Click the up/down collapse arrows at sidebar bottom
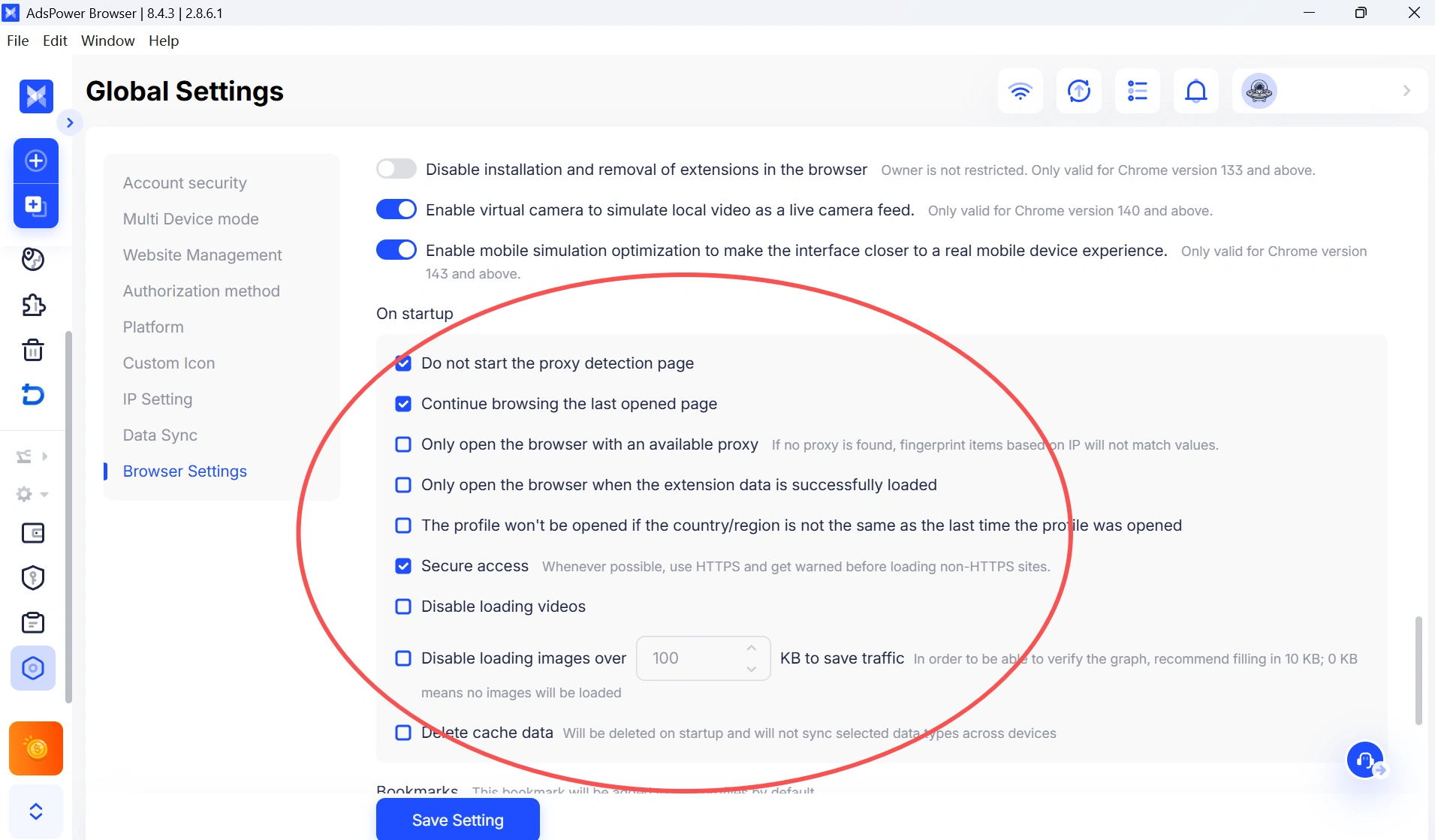 pos(36,811)
